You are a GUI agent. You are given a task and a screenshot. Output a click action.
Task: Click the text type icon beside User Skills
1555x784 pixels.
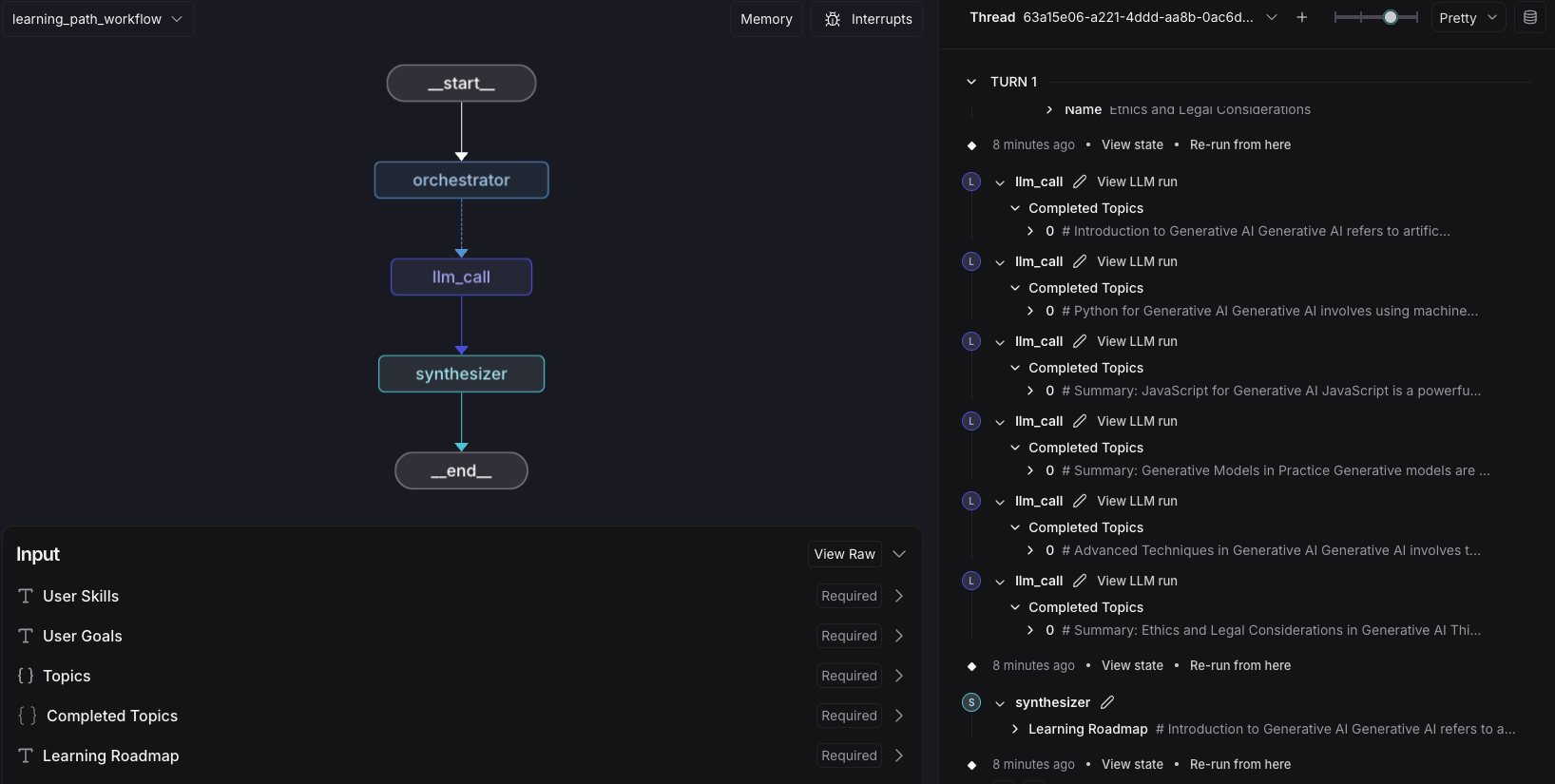pos(26,596)
